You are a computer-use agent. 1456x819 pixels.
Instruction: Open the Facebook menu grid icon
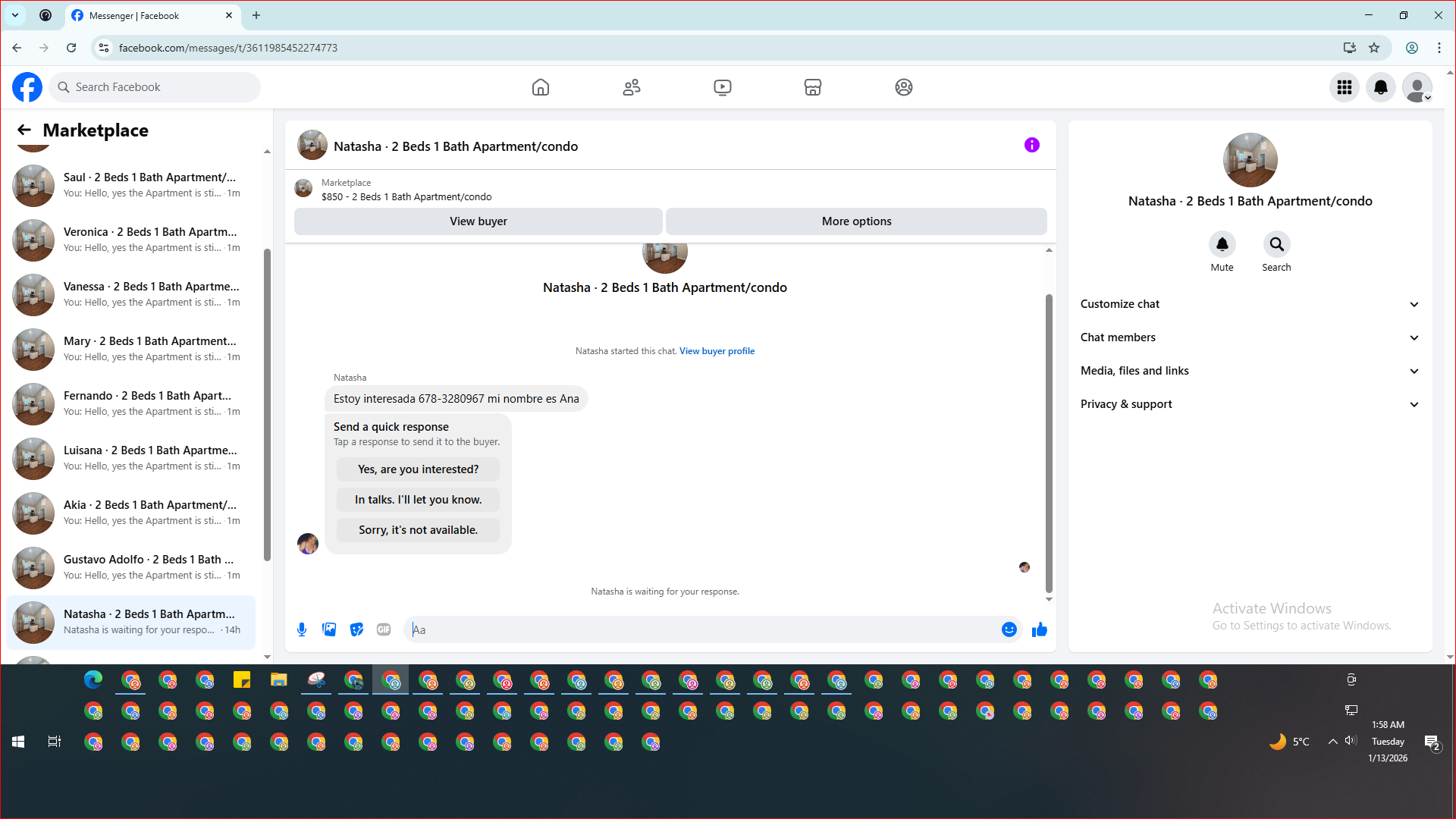tap(1344, 87)
